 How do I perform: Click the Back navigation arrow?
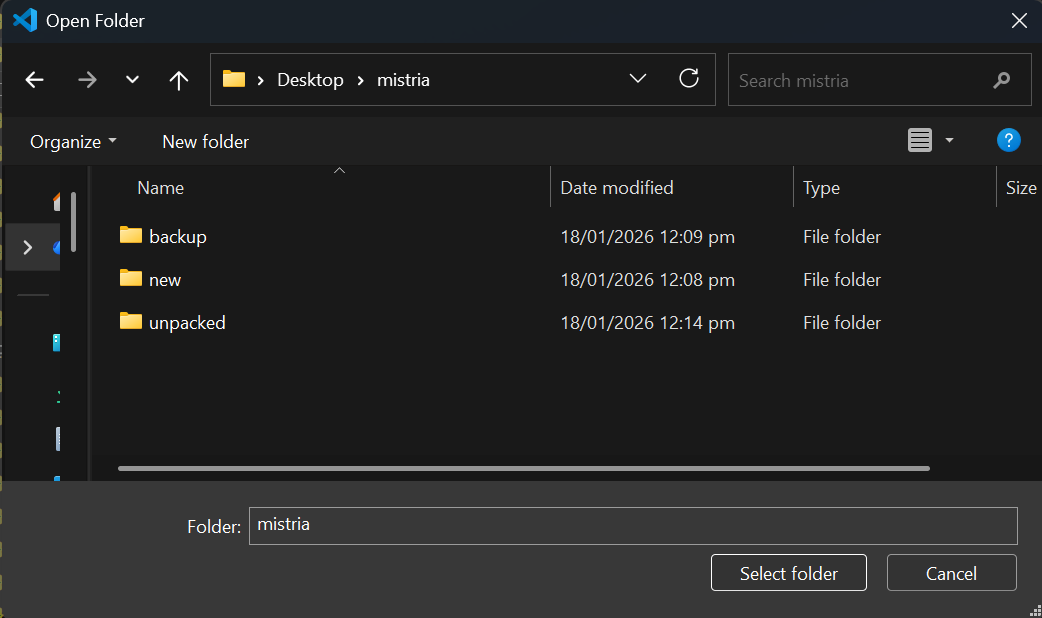pos(35,80)
